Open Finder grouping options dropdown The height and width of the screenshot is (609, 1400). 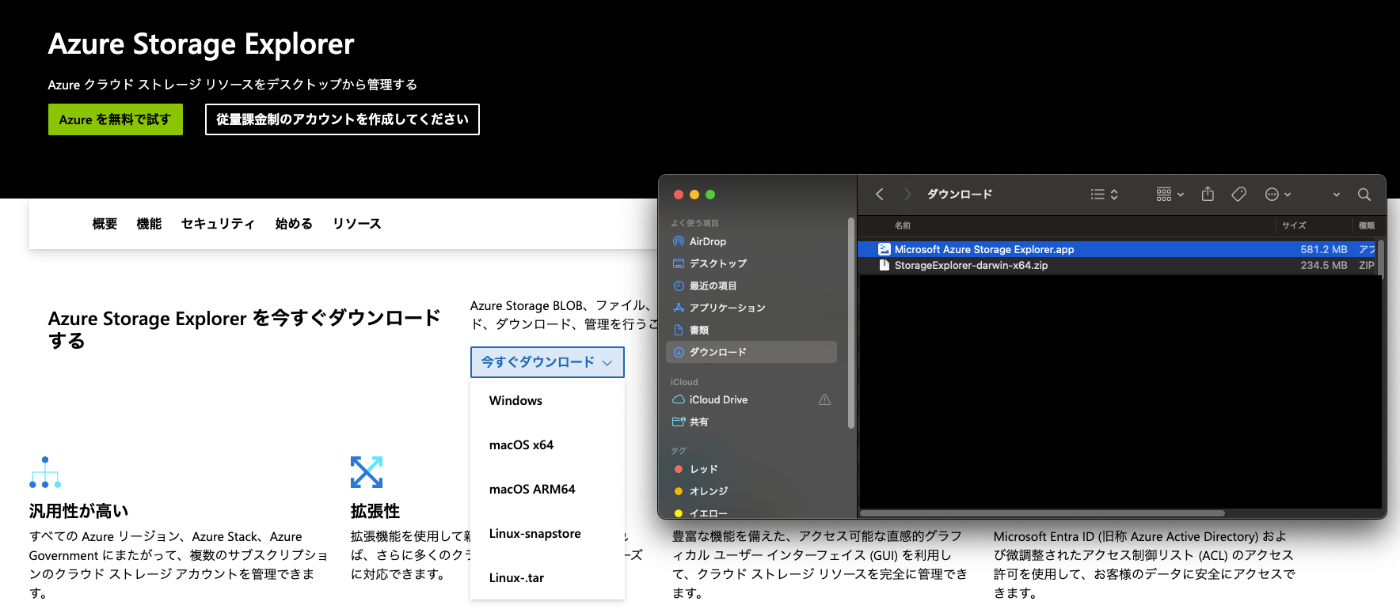click(1170, 194)
